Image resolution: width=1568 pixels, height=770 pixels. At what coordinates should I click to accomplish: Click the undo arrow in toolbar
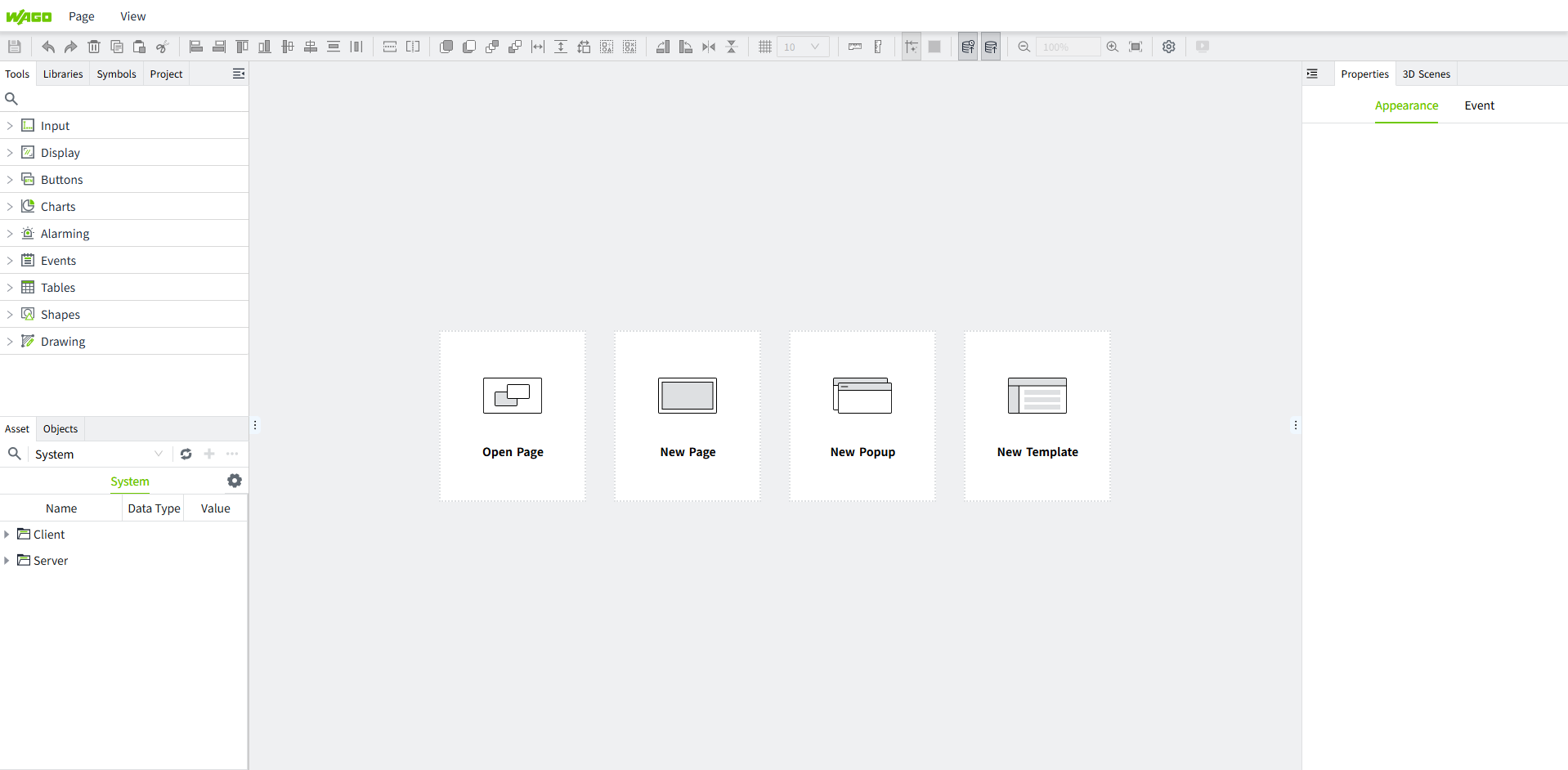click(48, 47)
